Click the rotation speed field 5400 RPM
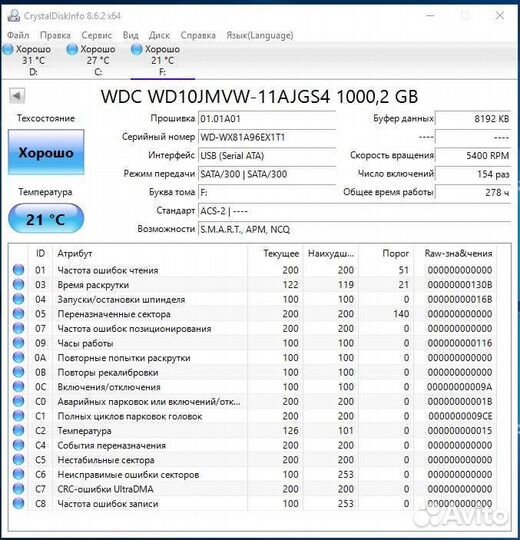Screen dimensions: 520x540 click(473, 156)
